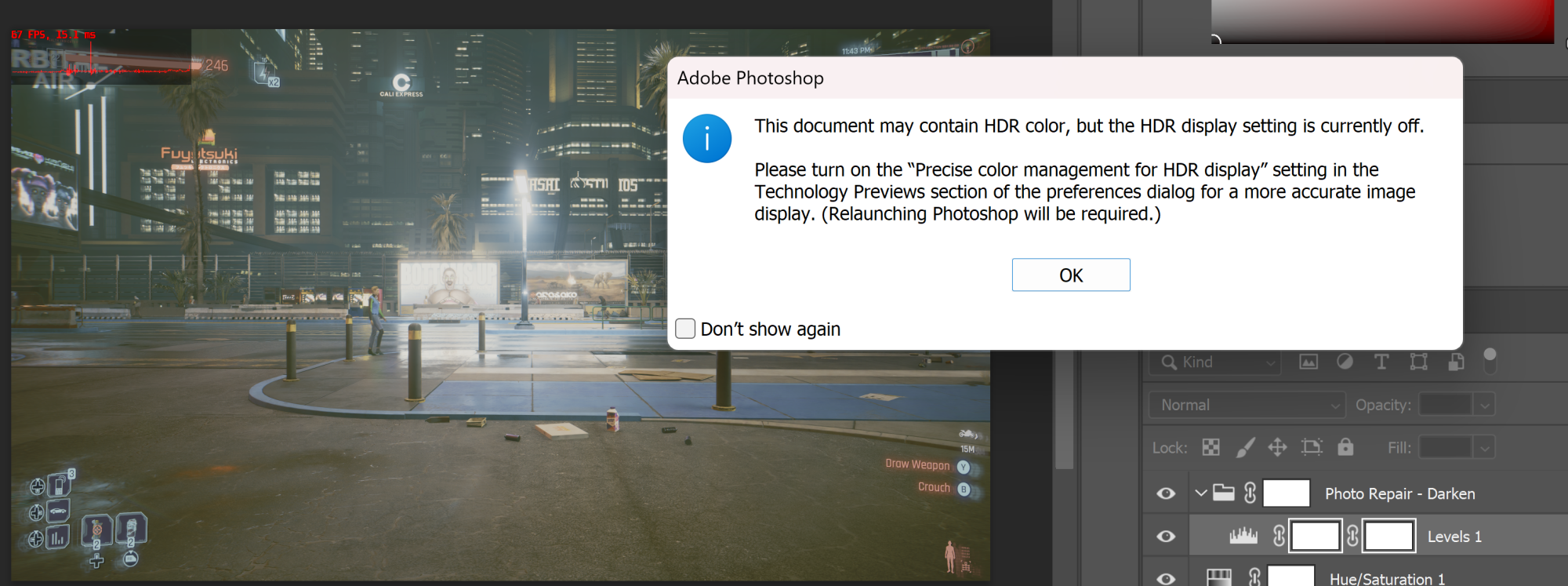Screen dimensions: 1568x586
Task: Open the Fill value dropdown arrow
Action: pos(1484,447)
